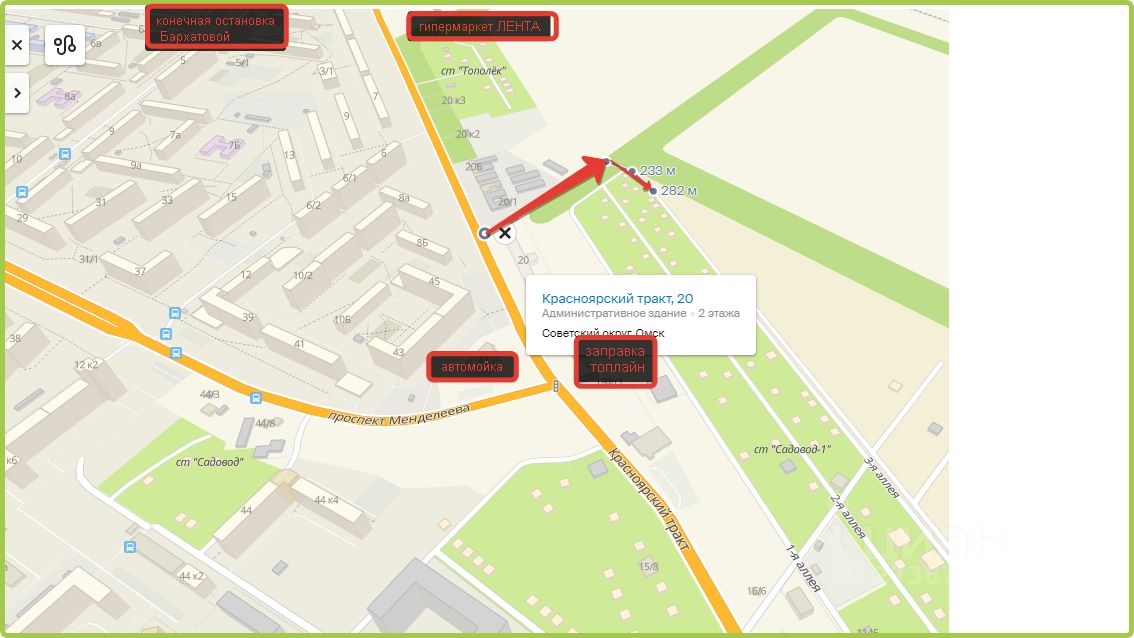Select building number 45 on map
Viewport: 1134px width, 638px height.
(x=434, y=281)
